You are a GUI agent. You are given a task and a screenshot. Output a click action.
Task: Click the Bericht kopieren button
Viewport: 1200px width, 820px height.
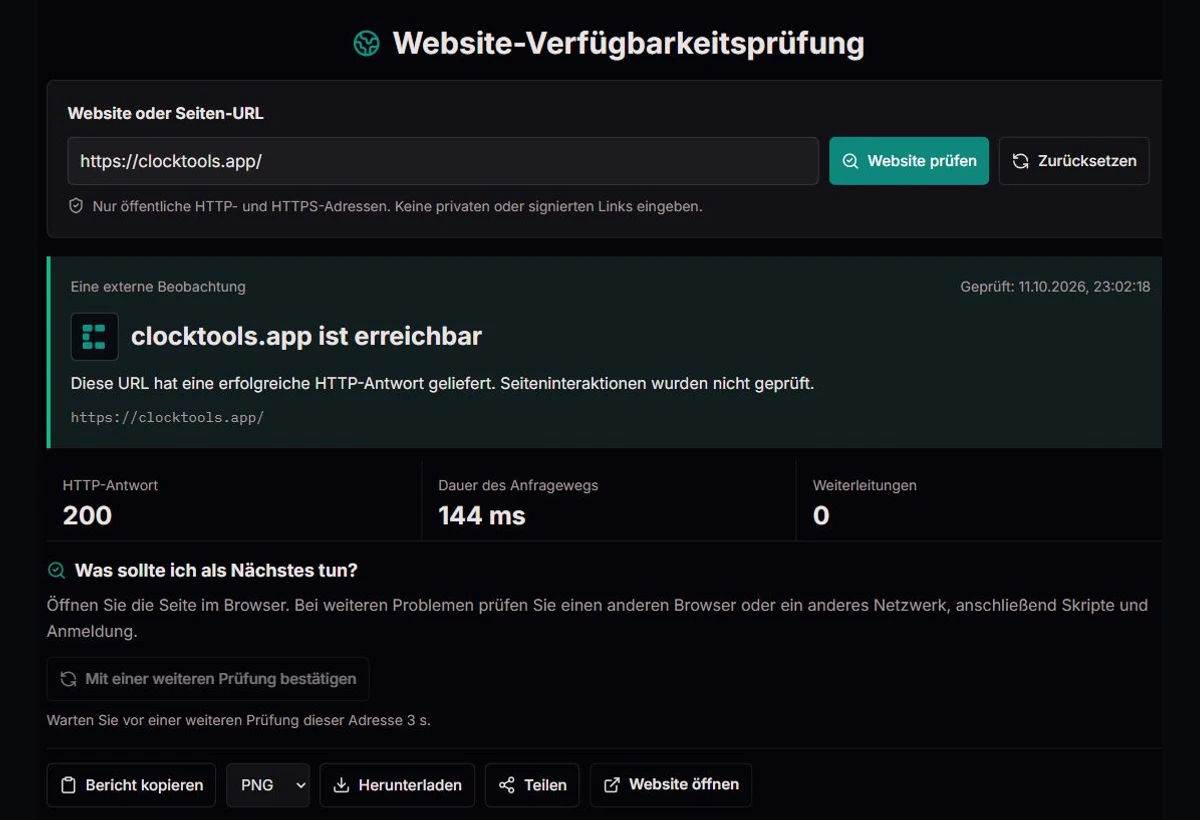[x=131, y=785]
